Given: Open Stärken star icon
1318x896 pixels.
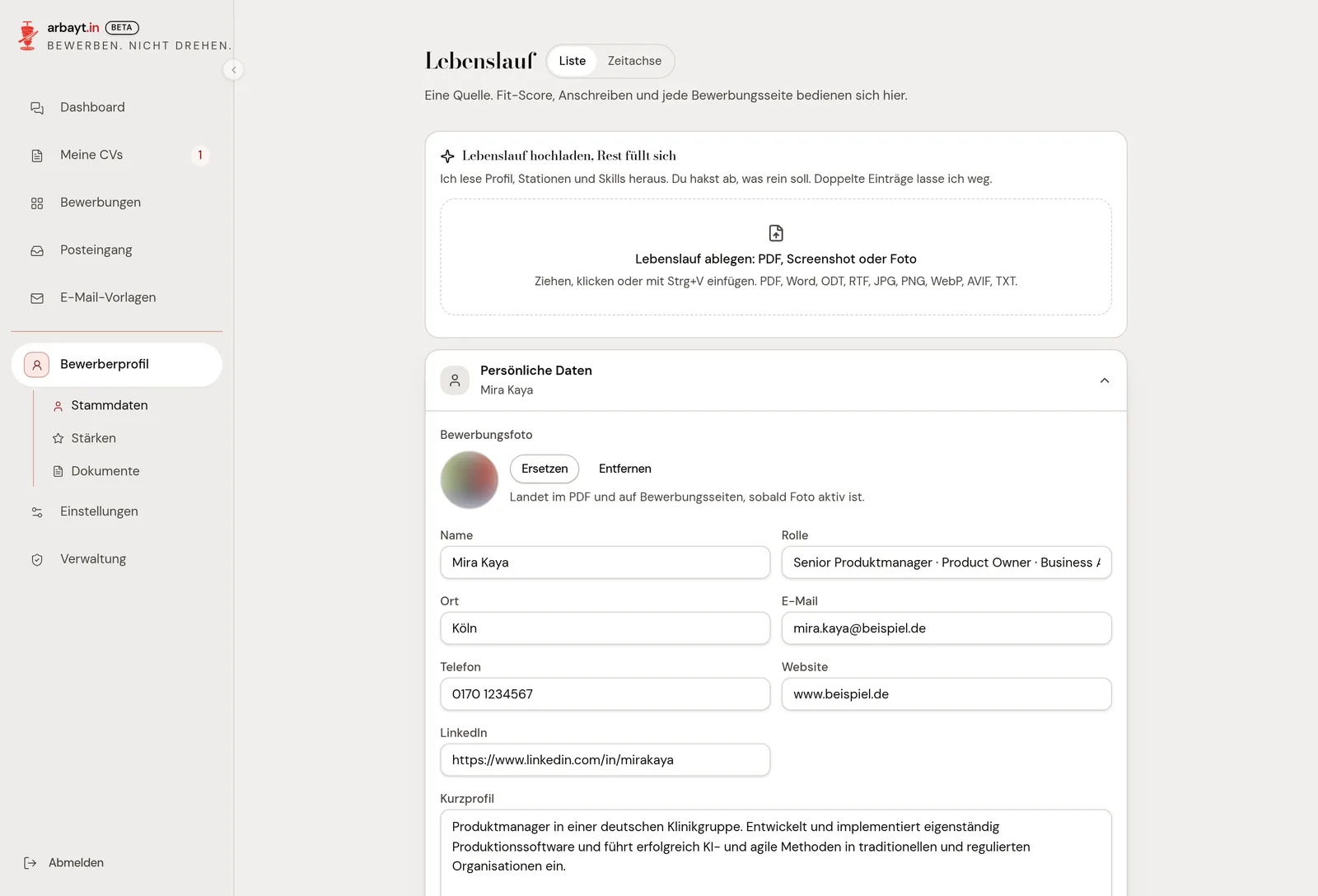Looking at the screenshot, I should click(x=58, y=439).
